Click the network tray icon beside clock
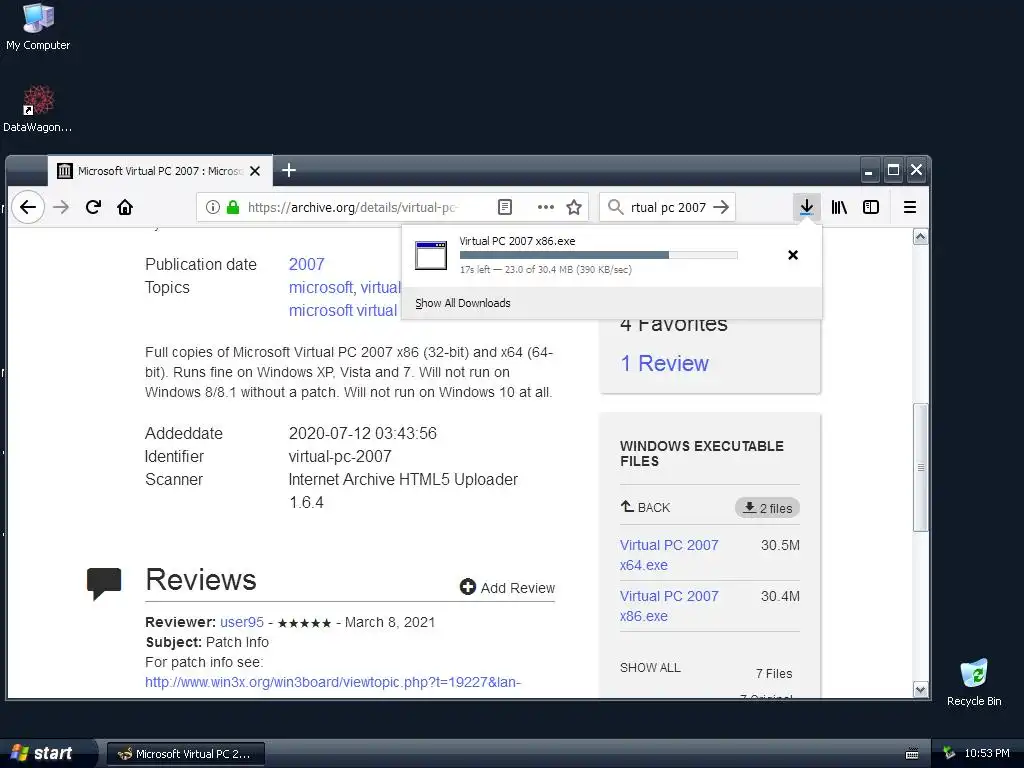The image size is (1024, 768). click(949, 753)
